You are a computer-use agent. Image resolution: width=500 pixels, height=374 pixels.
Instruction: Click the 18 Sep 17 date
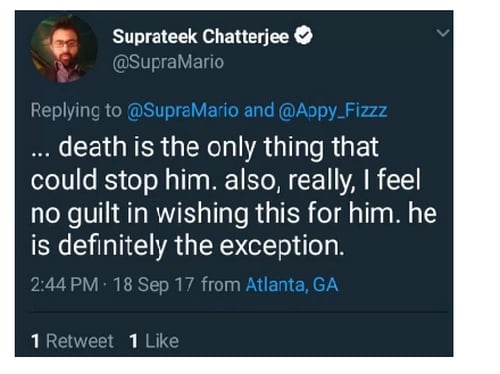(153, 285)
